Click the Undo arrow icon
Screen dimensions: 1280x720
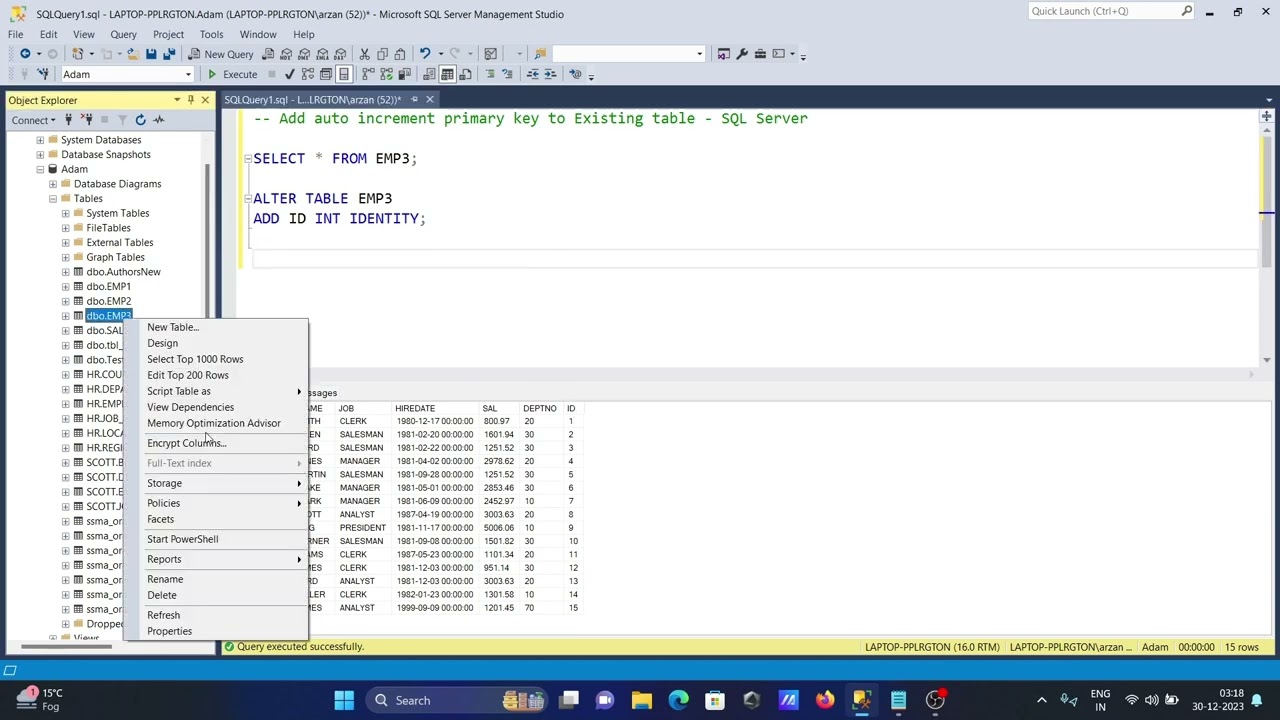pos(425,54)
